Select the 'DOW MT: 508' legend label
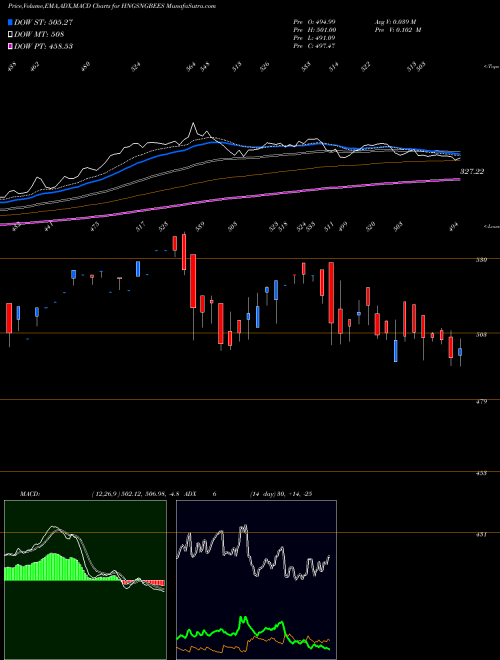The image size is (500, 660). [x=39, y=34]
